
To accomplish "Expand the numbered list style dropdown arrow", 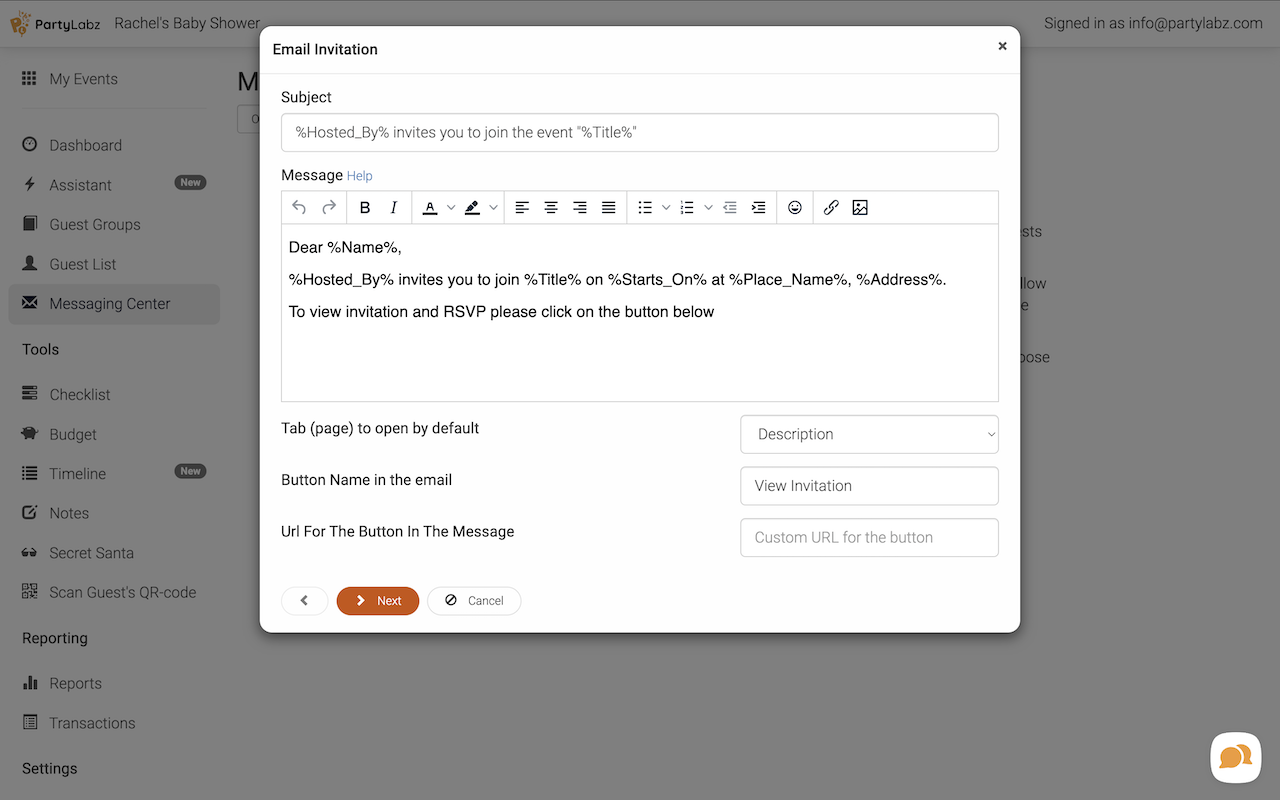I will (709, 208).
